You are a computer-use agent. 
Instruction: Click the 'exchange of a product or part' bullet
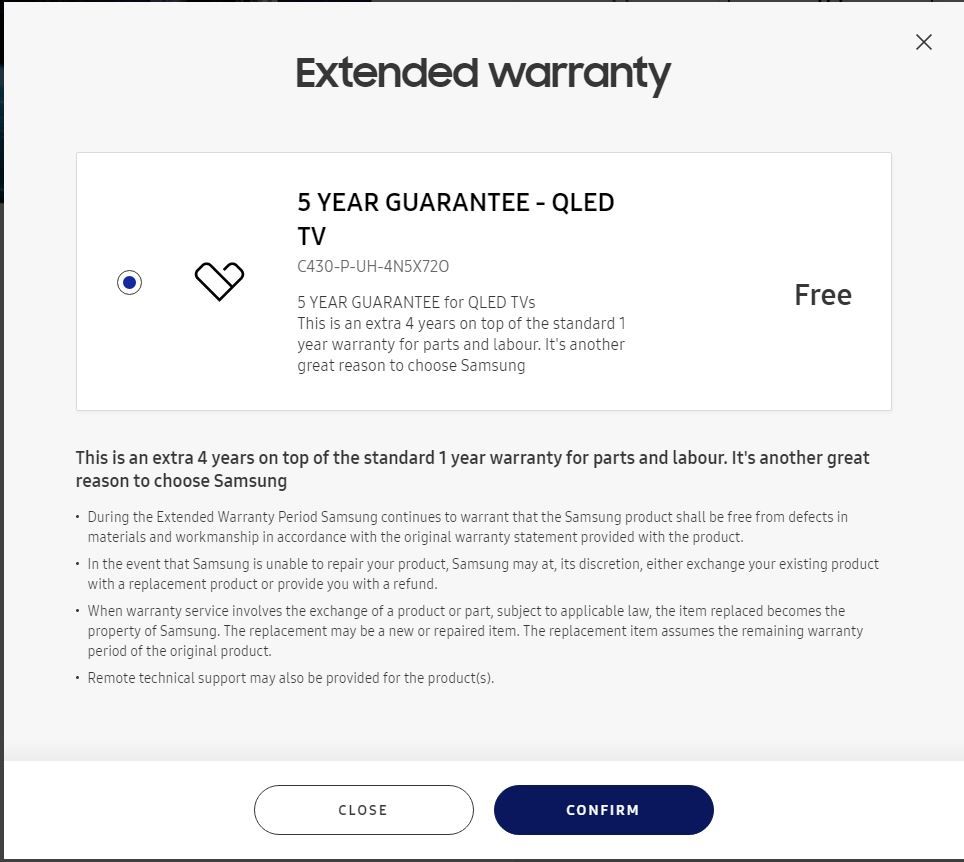coord(474,630)
